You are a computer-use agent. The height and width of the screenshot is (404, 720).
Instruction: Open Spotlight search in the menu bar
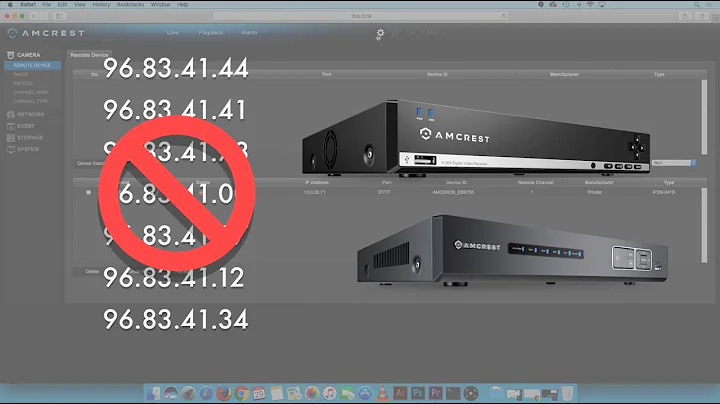point(697,5)
